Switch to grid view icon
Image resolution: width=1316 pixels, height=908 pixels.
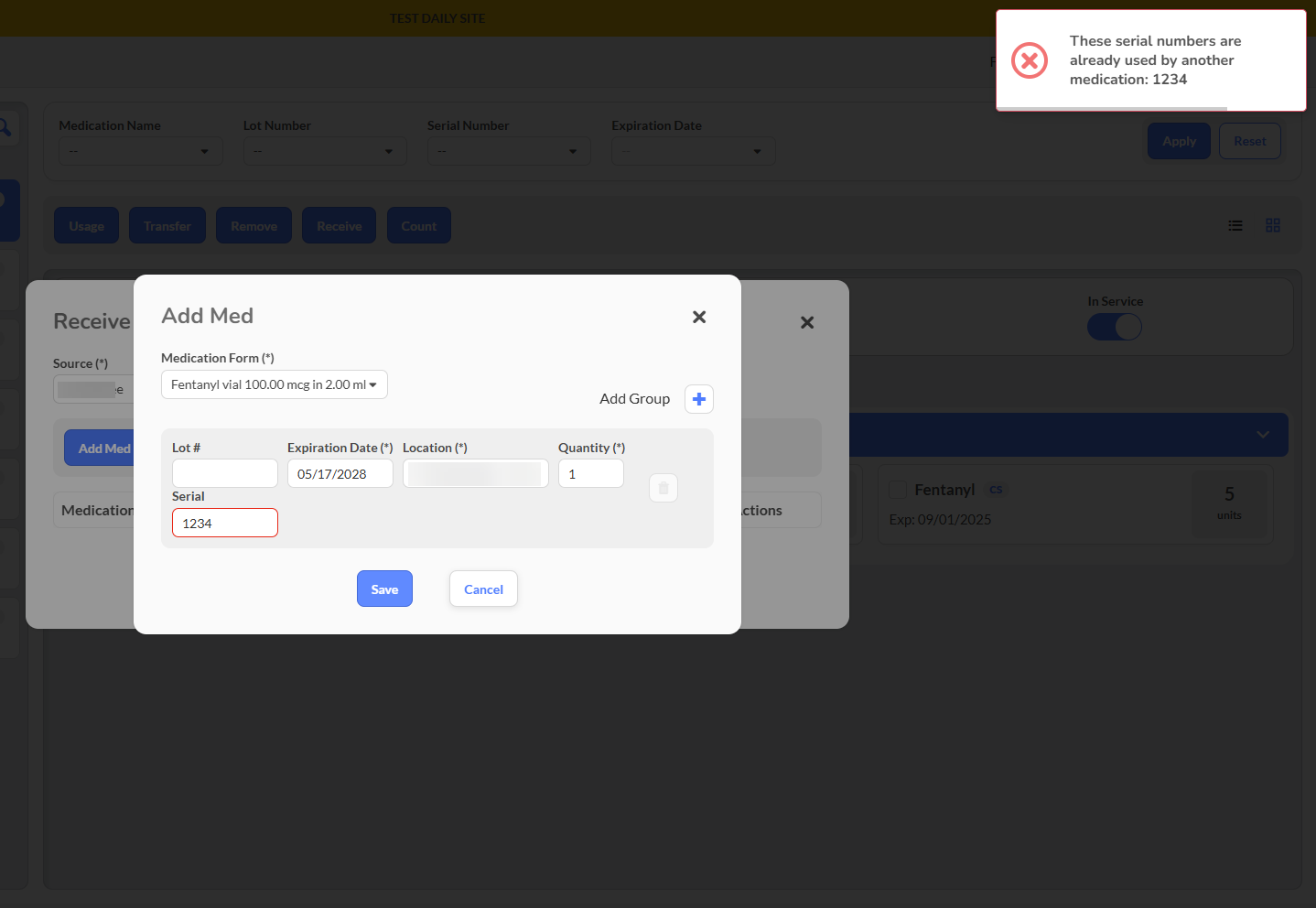point(1273,225)
